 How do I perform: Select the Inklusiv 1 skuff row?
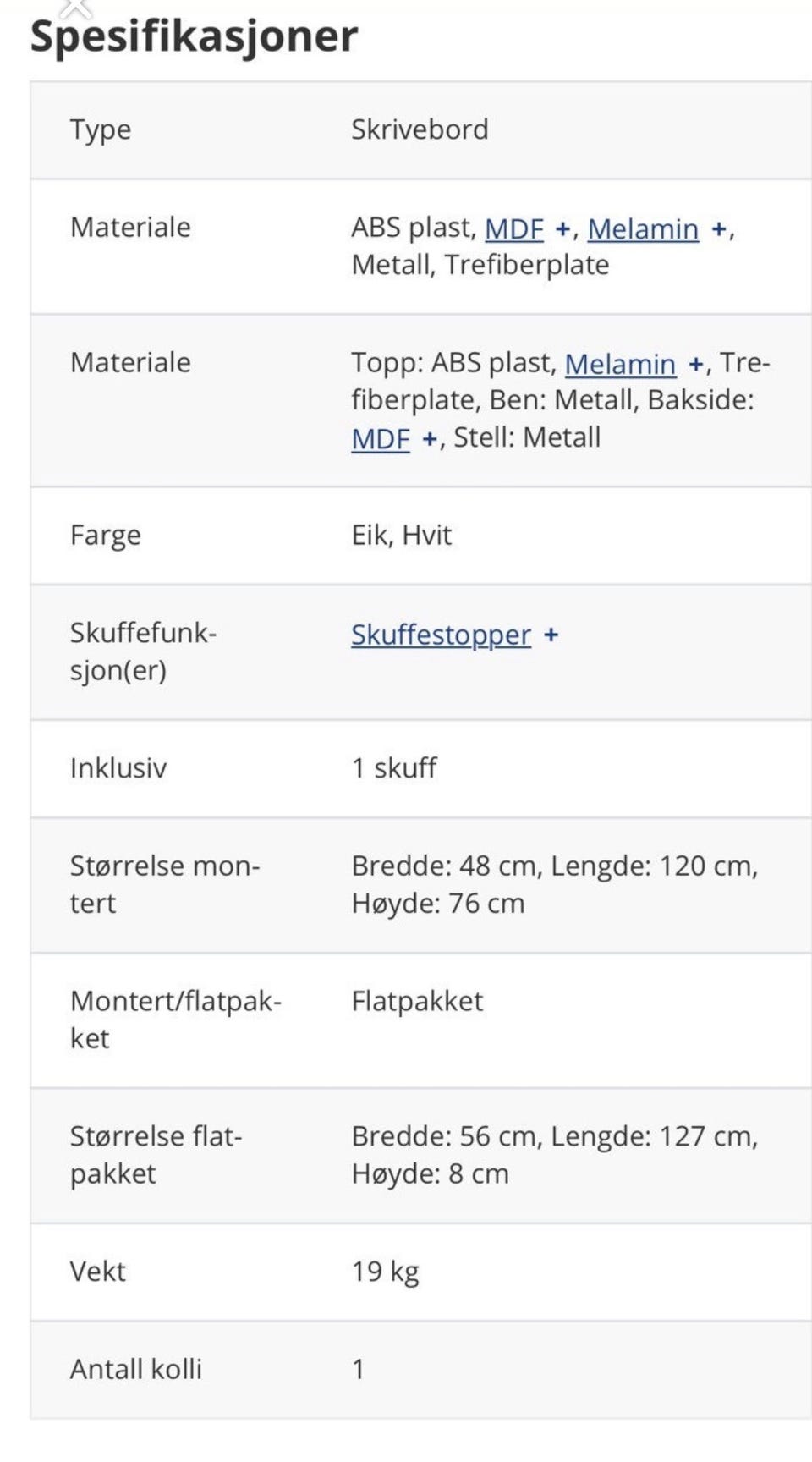406,768
